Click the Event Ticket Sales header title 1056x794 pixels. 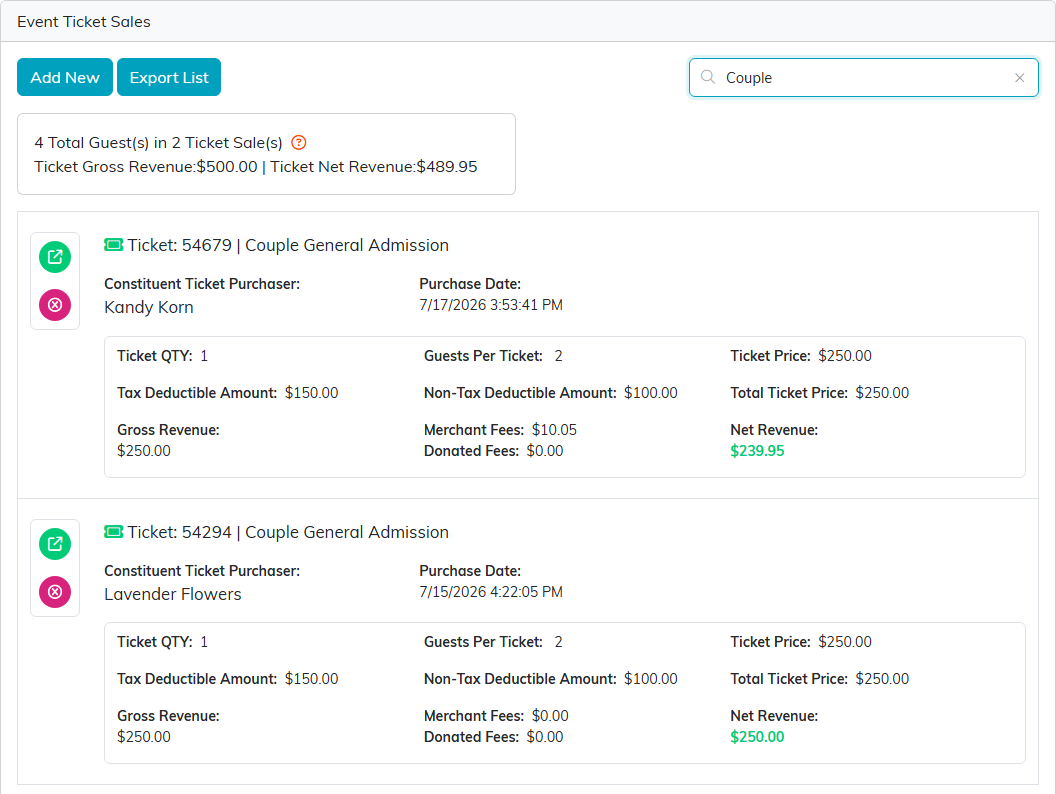pyautogui.click(x=84, y=22)
